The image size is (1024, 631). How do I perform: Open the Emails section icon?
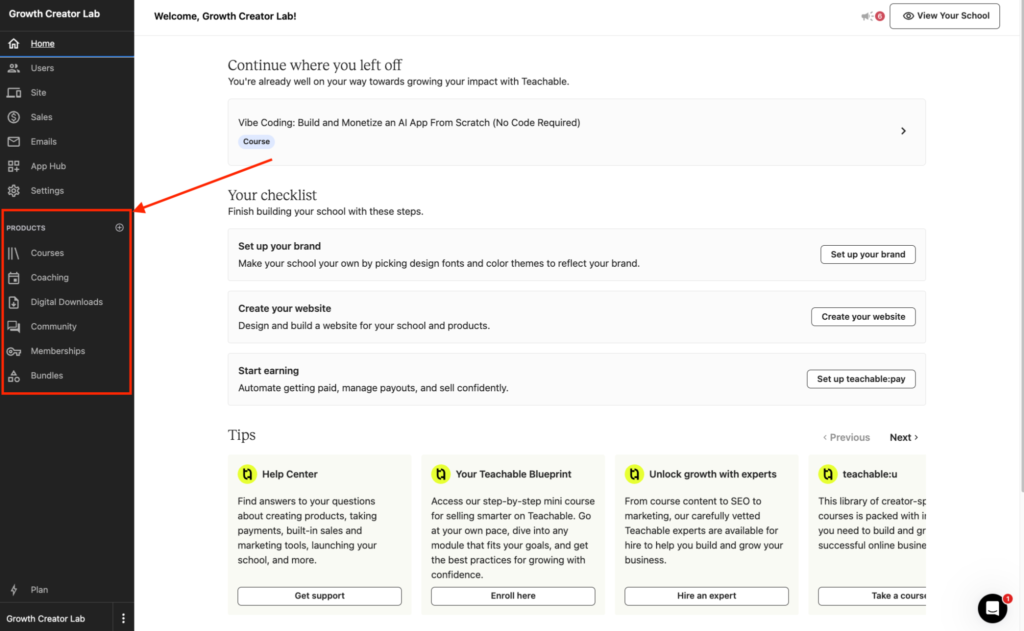(14, 141)
